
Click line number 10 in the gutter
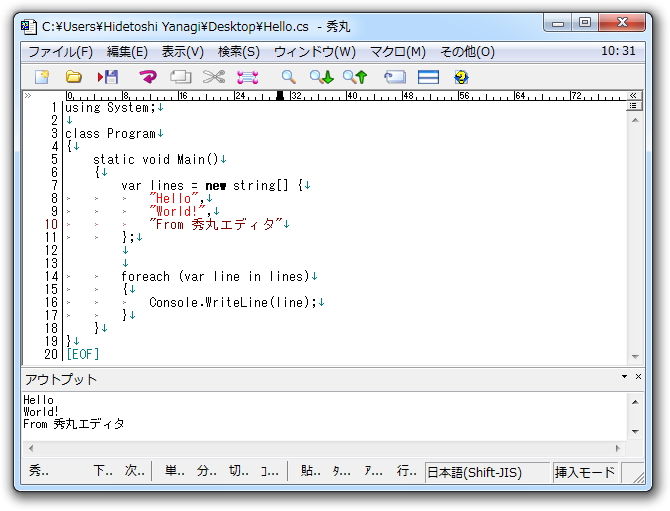point(51,224)
